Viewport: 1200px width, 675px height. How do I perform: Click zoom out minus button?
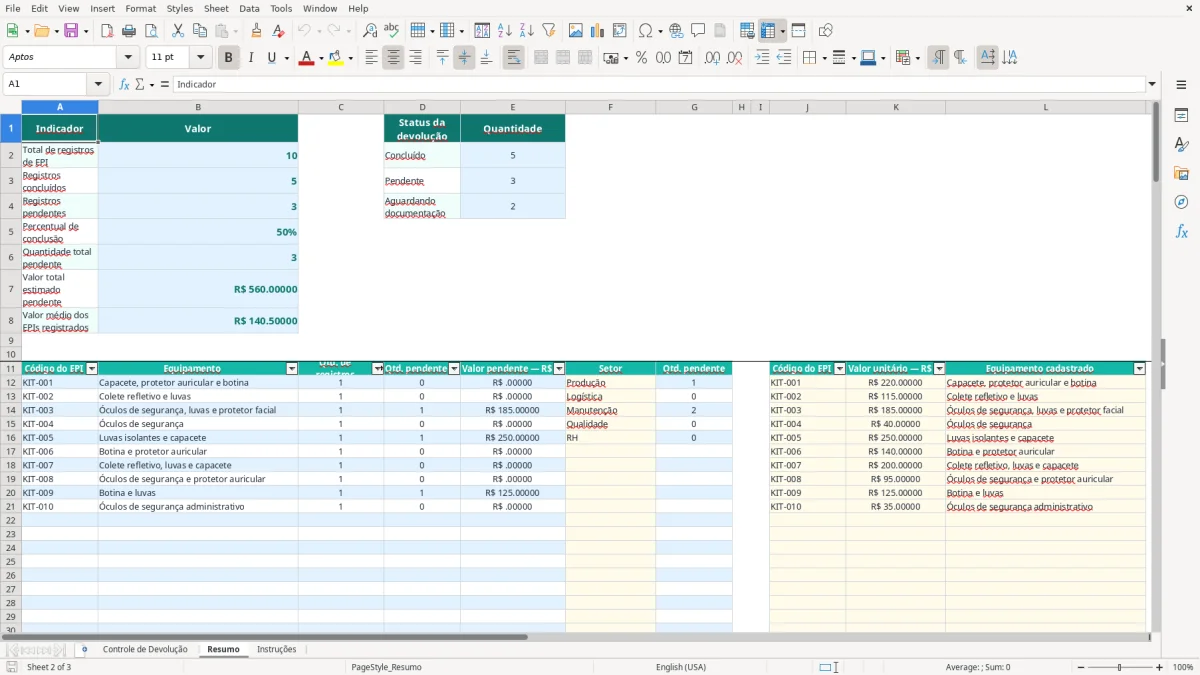pyautogui.click(x=1082, y=667)
